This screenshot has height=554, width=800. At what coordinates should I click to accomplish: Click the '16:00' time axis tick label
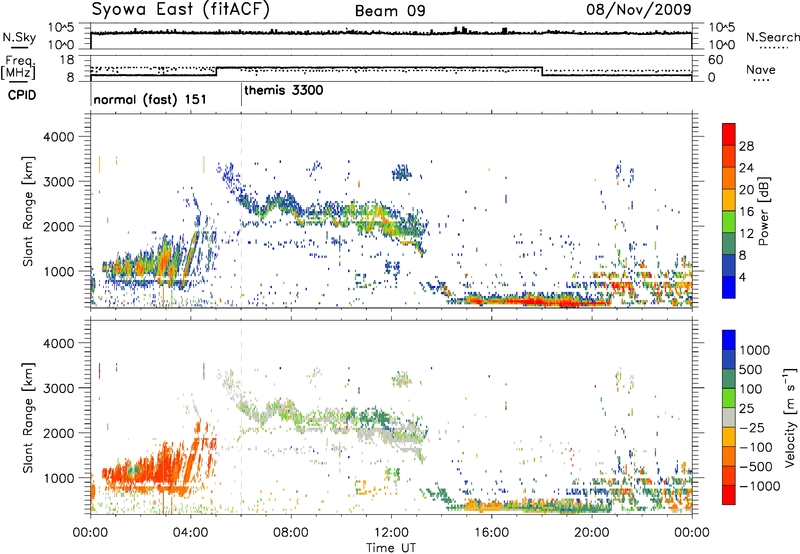491,533
